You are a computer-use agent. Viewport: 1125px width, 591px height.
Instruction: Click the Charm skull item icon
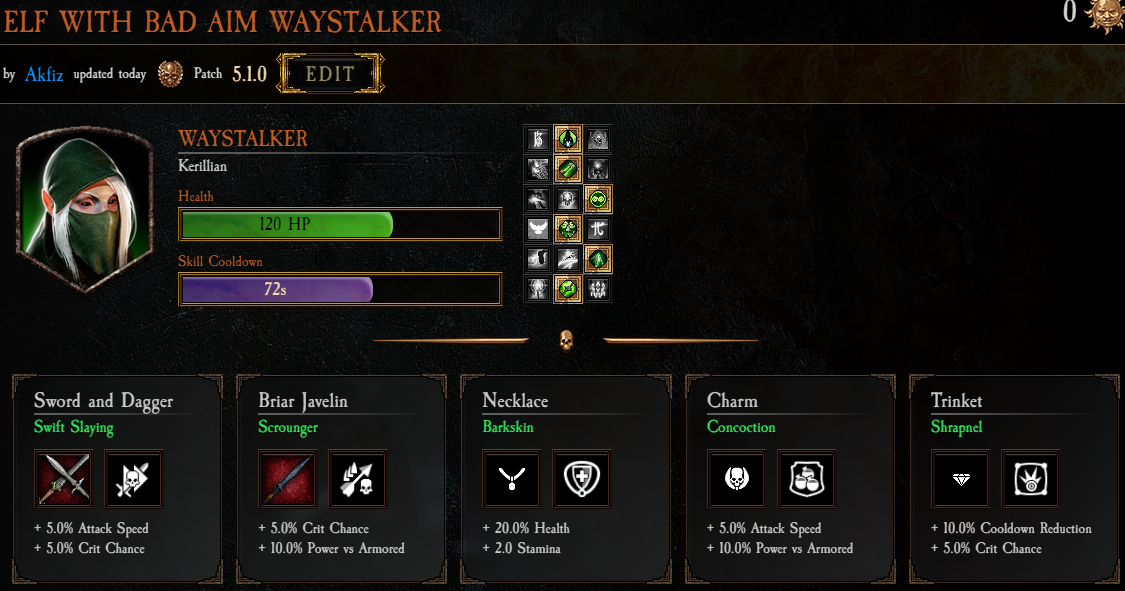736,478
